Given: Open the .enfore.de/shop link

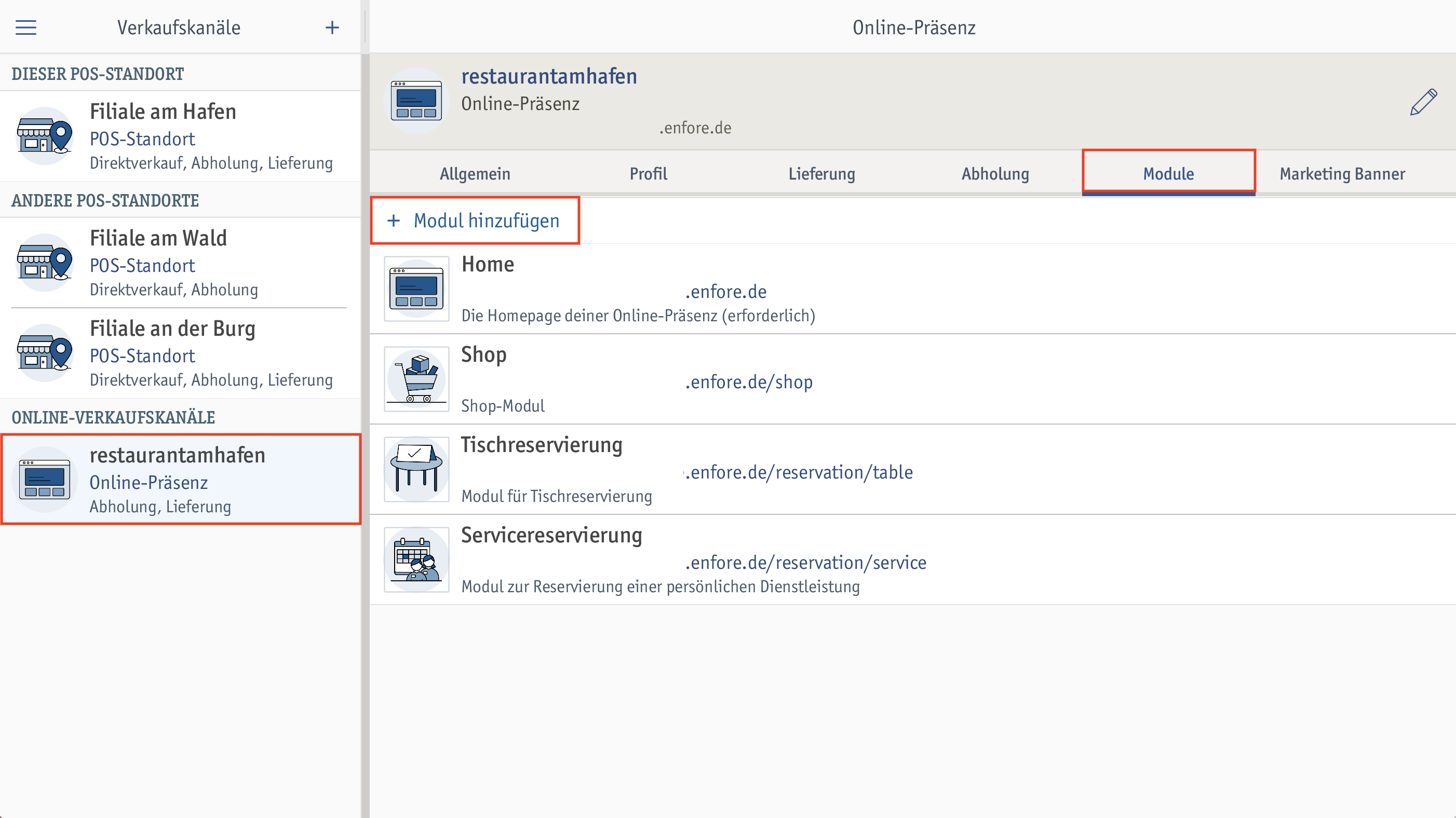Looking at the screenshot, I should coord(749,382).
